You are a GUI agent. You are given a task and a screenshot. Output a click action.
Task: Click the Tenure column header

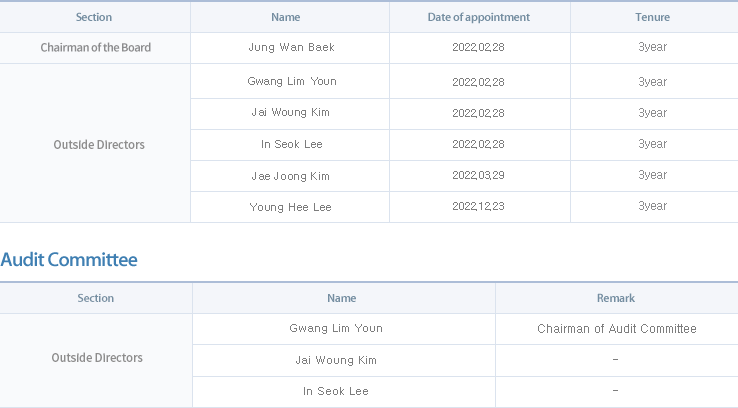[x=652, y=17]
